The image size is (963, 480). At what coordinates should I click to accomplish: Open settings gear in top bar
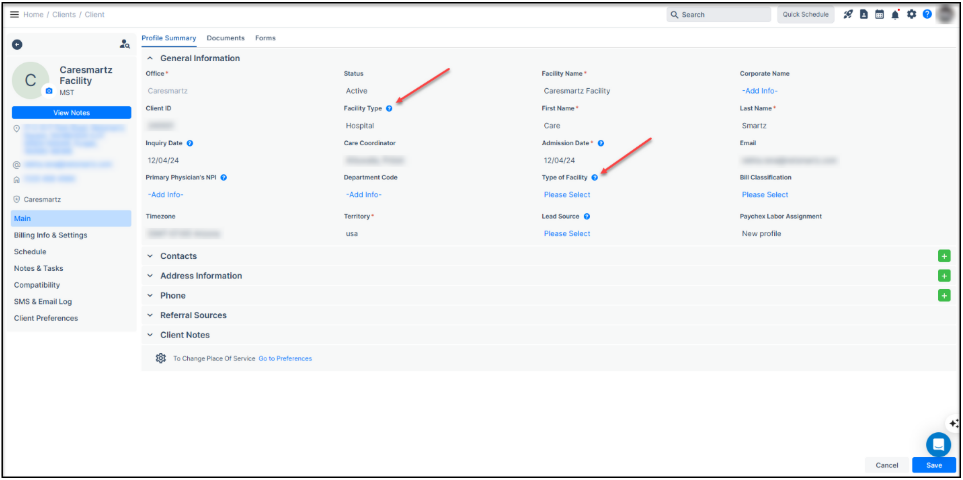tap(912, 15)
